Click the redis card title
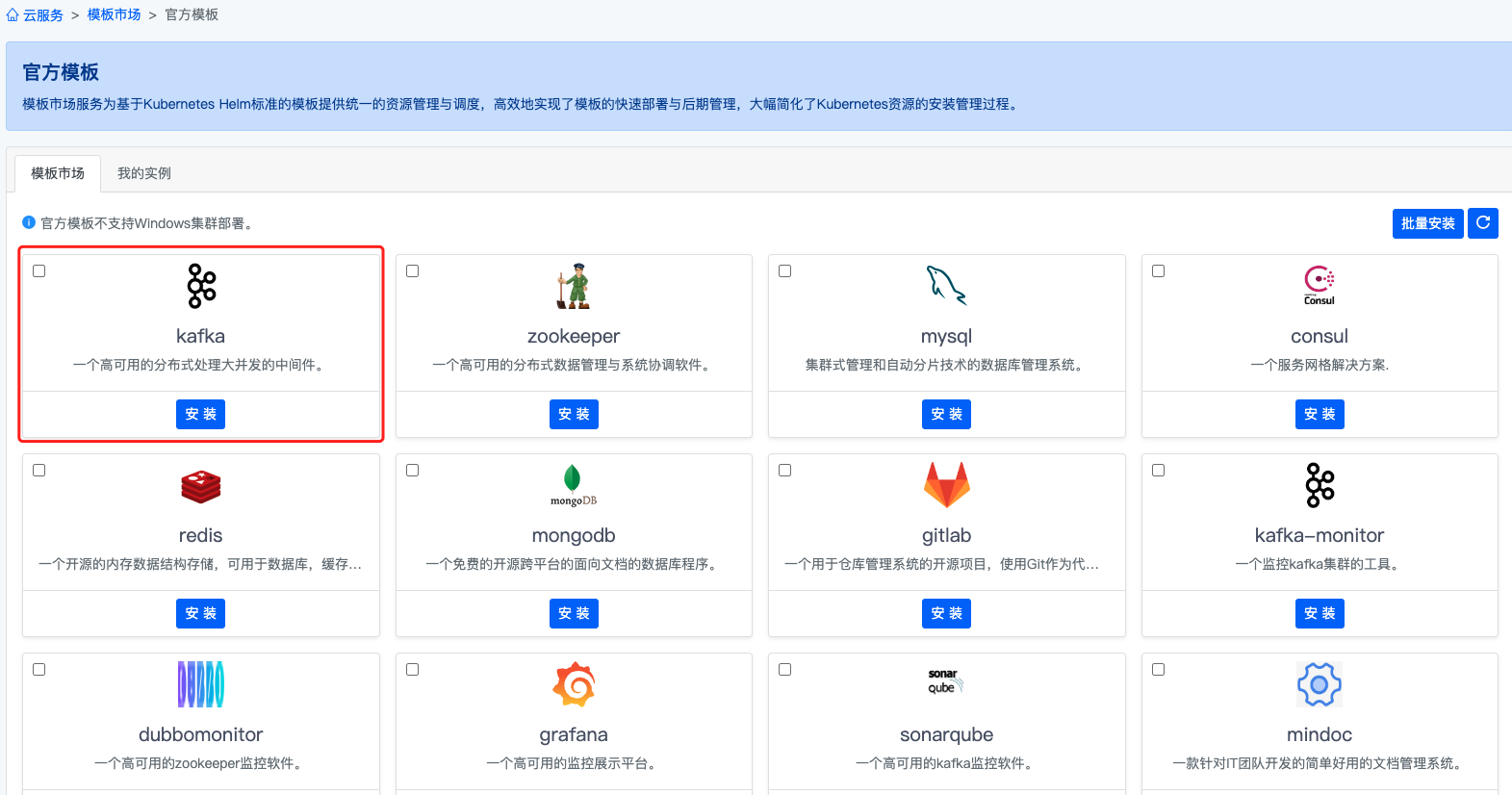This screenshot has height=795, width=1512. [x=201, y=535]
